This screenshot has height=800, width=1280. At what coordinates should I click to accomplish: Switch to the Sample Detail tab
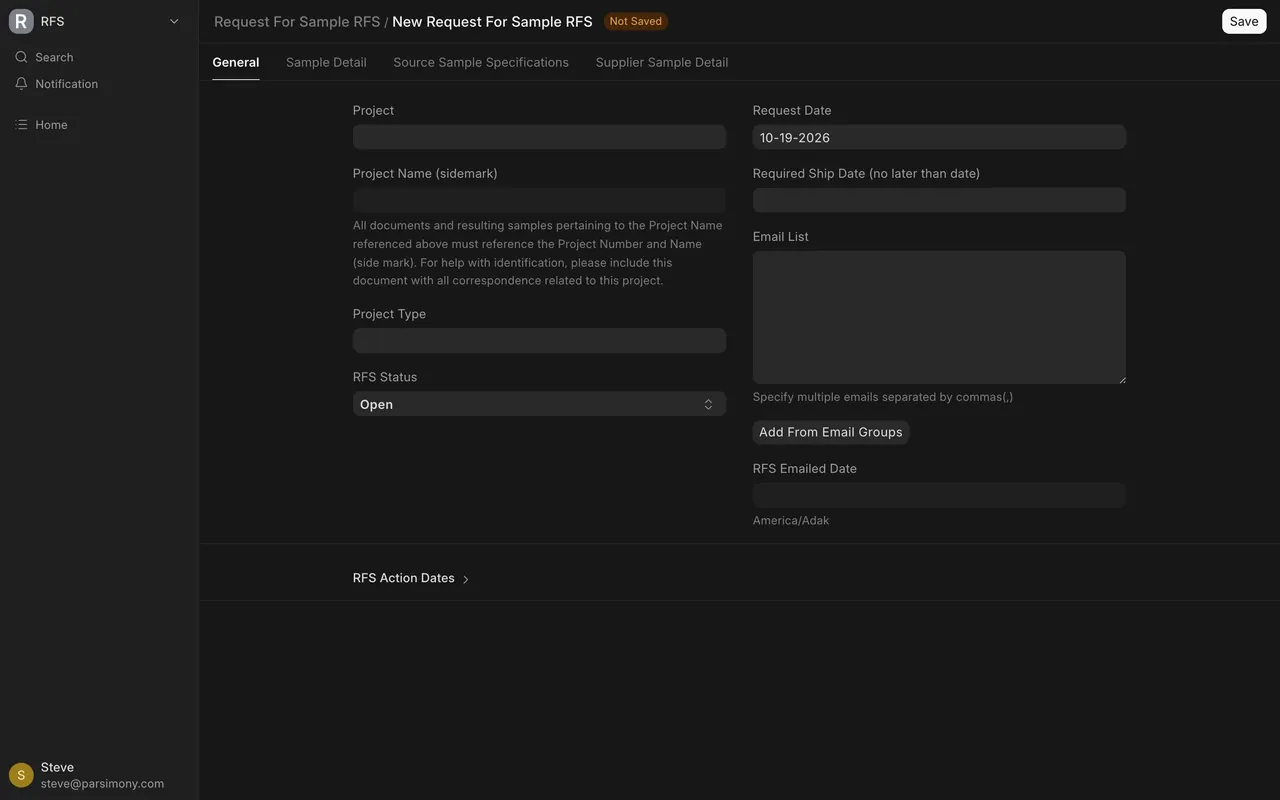point(326,62)
